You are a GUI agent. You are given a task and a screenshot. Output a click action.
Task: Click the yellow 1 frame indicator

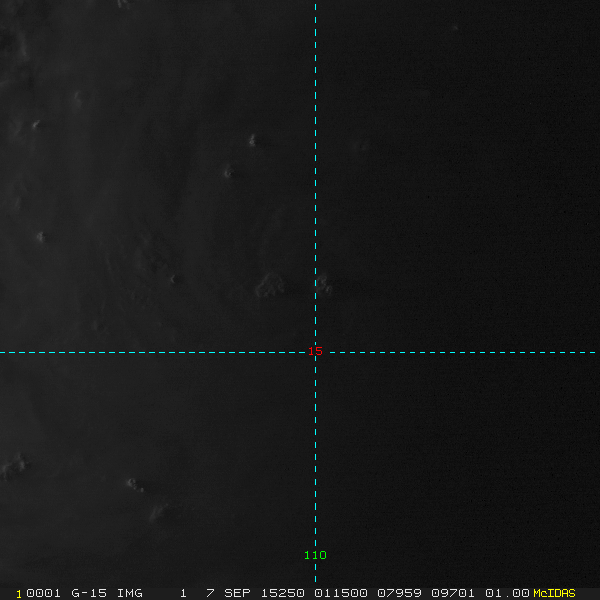click(19, 594)
